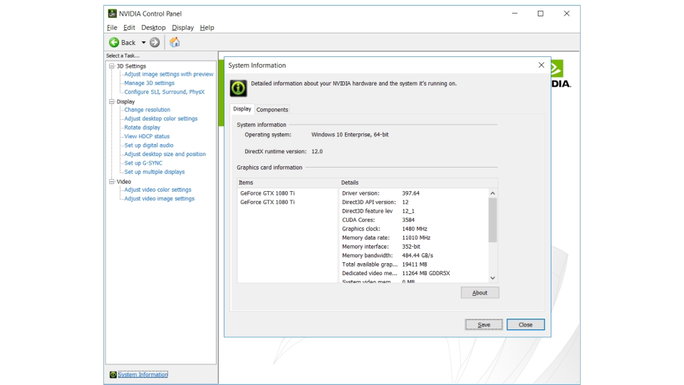This screenshot has width=684, height=385.
Task: Open the Desktop menu
Action: coord(153,27)
